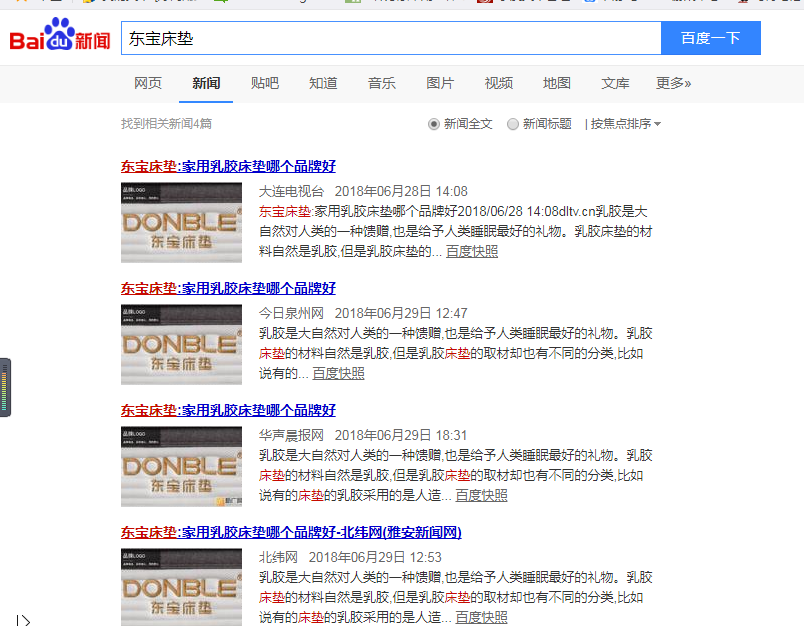Open the 音乐 tab
The image size is (804, 626).
click(x=381, y=83)
